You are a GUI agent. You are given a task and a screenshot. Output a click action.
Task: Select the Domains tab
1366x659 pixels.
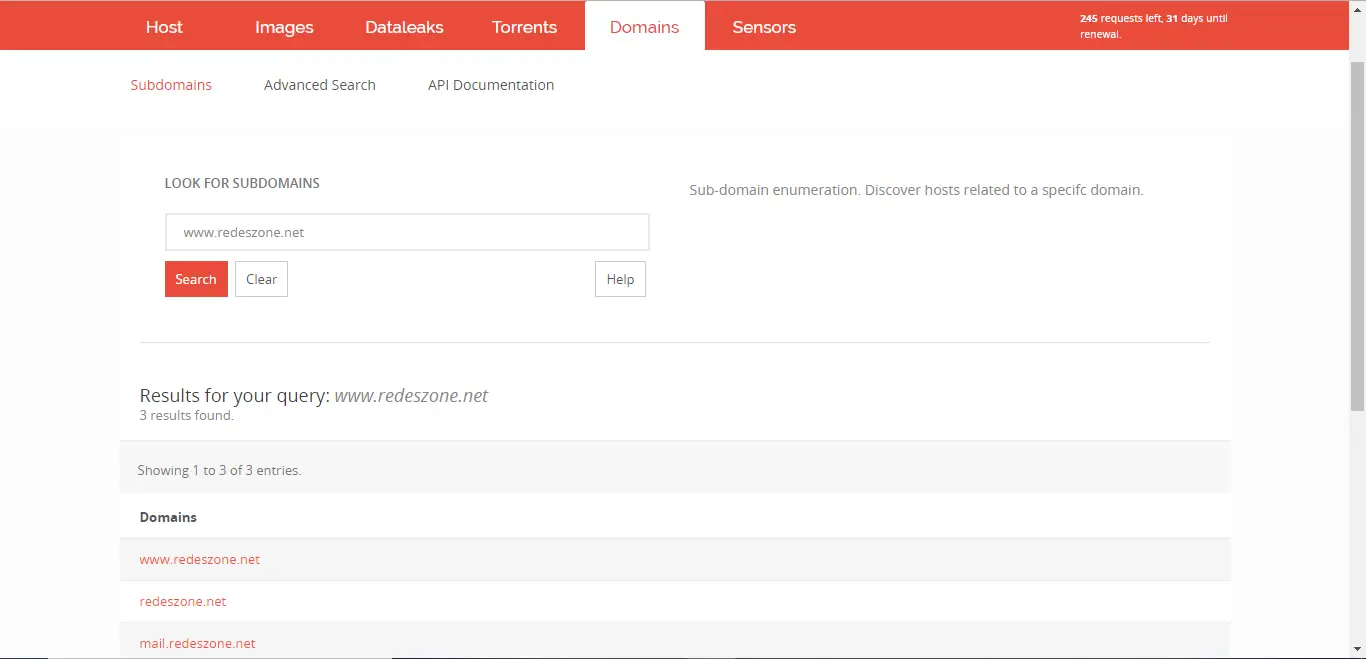click(644, 27)
